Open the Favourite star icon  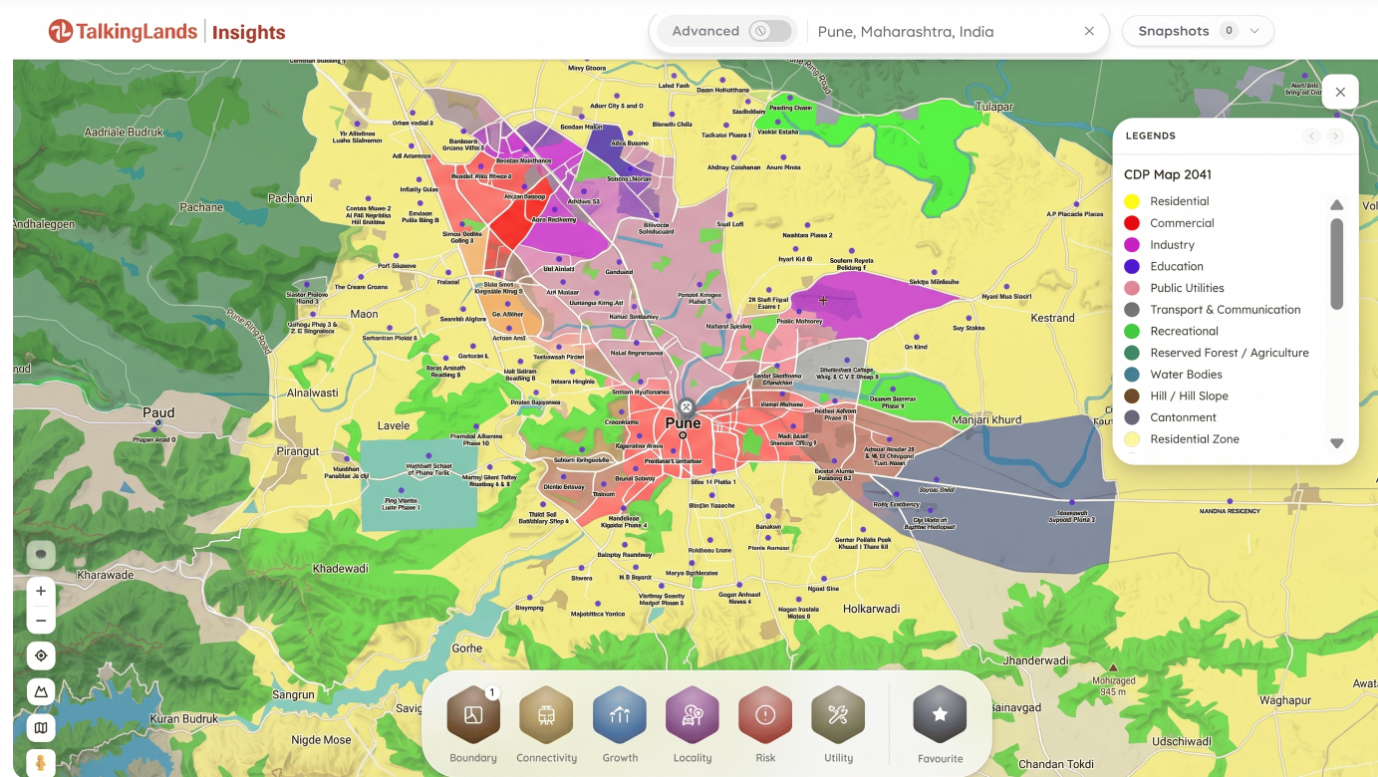(x=940, y=715)
